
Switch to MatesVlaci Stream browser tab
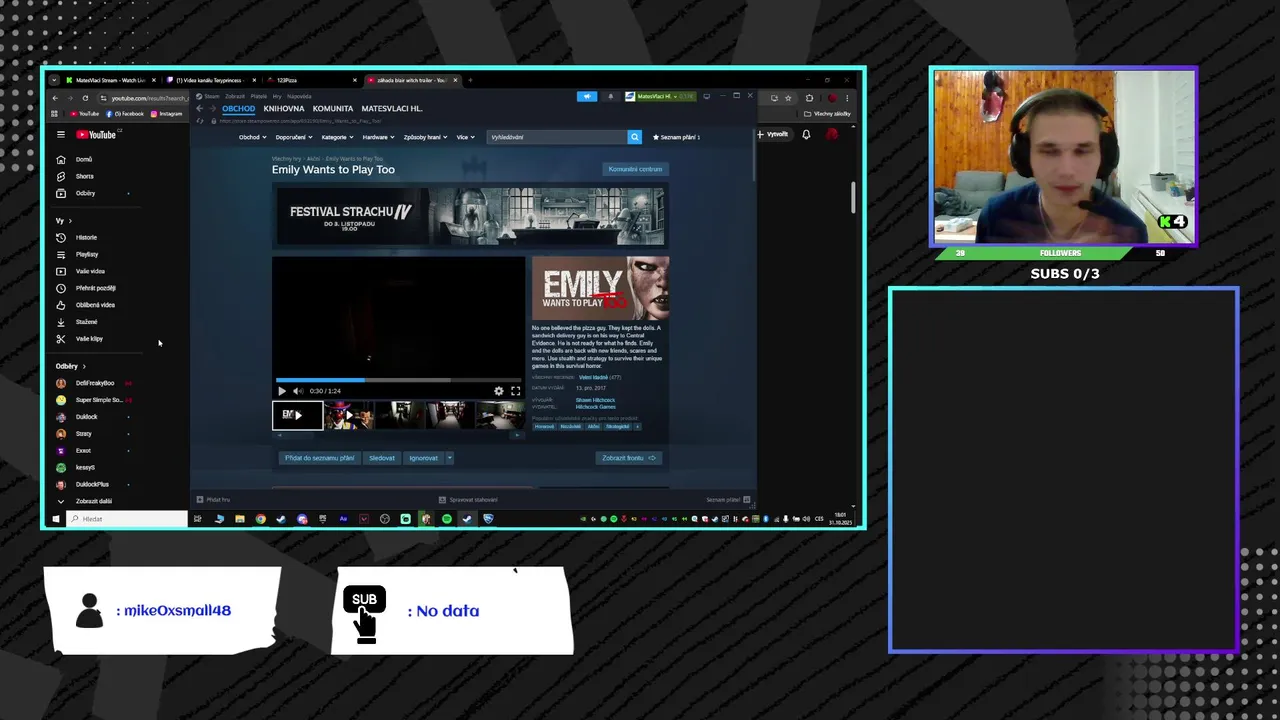110,80
